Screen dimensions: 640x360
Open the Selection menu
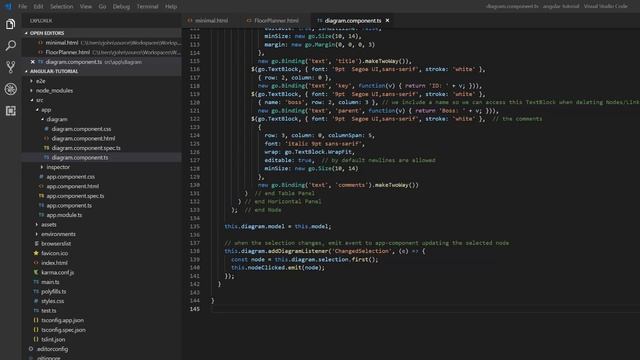tap(62, 7)
